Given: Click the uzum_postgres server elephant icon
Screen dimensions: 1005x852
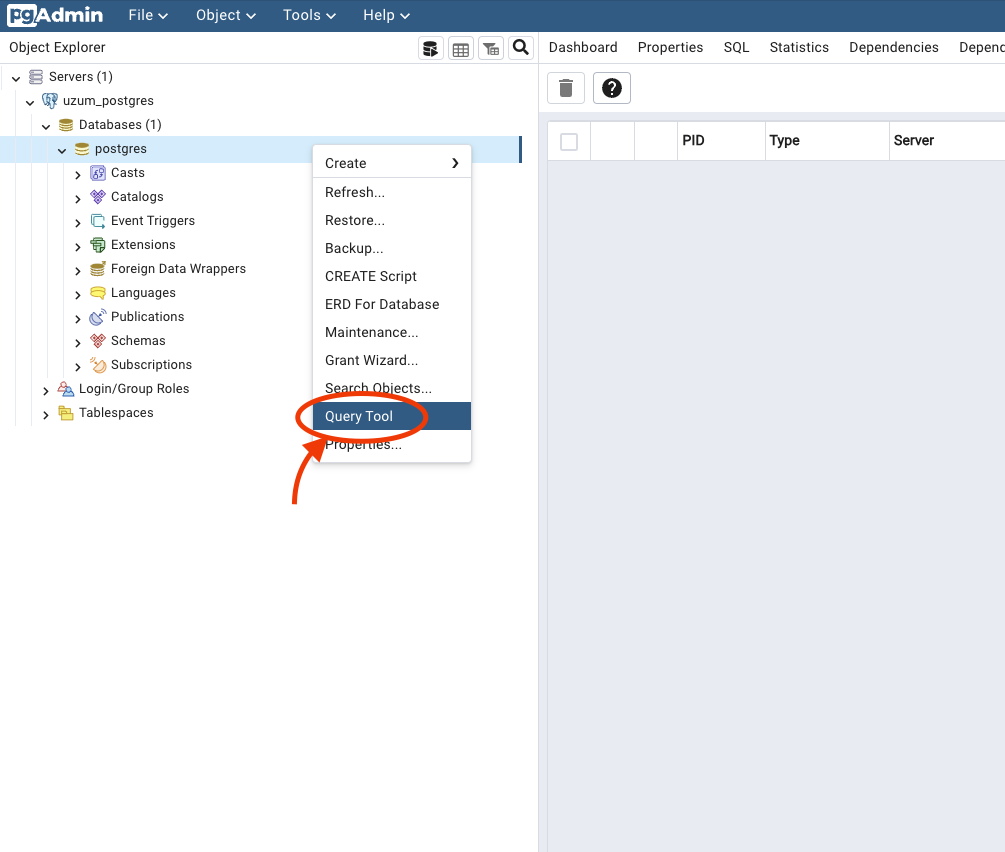Looking at the screenshot, I should click(x=50, y=101).
